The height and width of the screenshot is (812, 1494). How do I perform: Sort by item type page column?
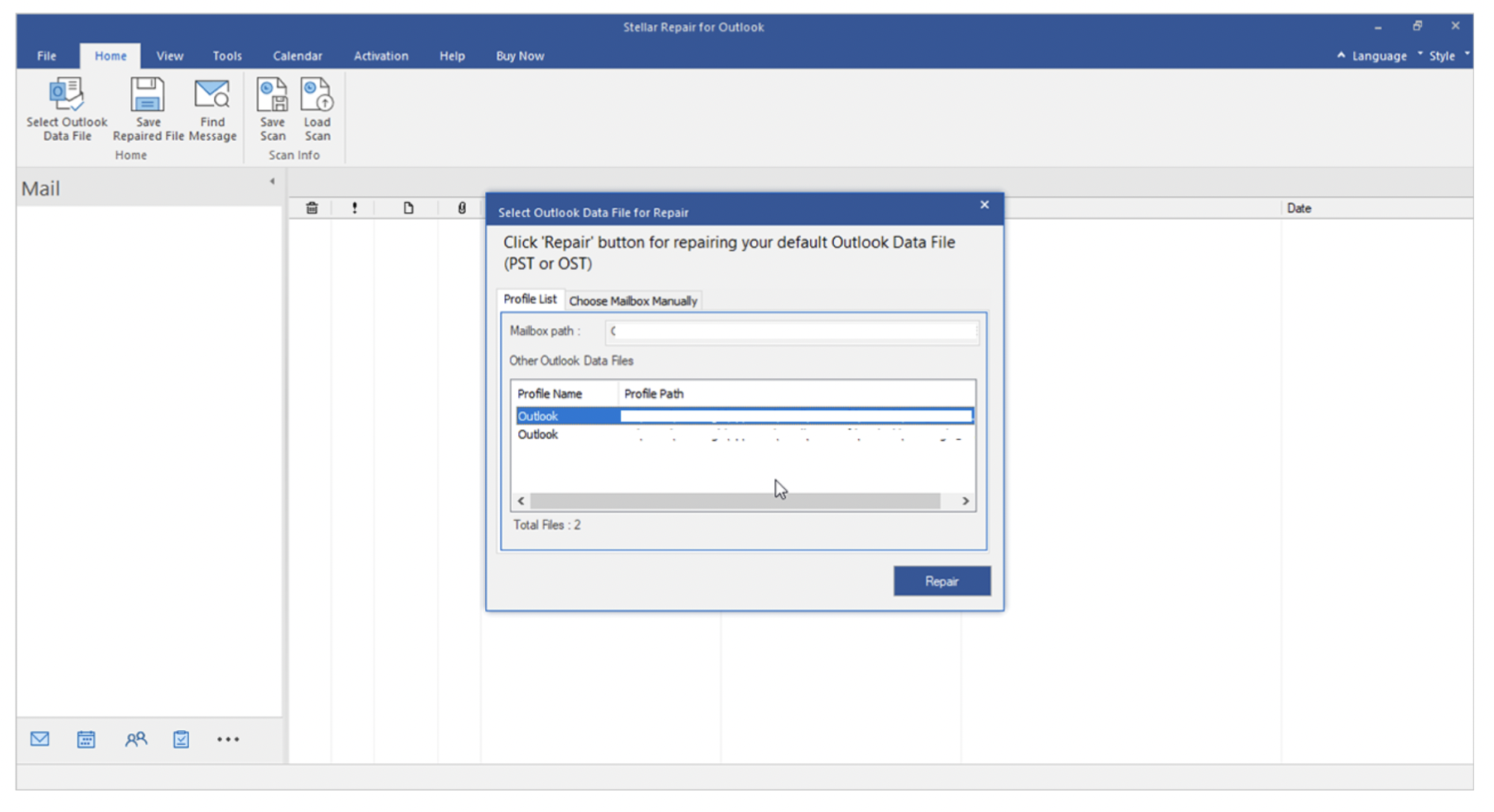coord(409,208)
